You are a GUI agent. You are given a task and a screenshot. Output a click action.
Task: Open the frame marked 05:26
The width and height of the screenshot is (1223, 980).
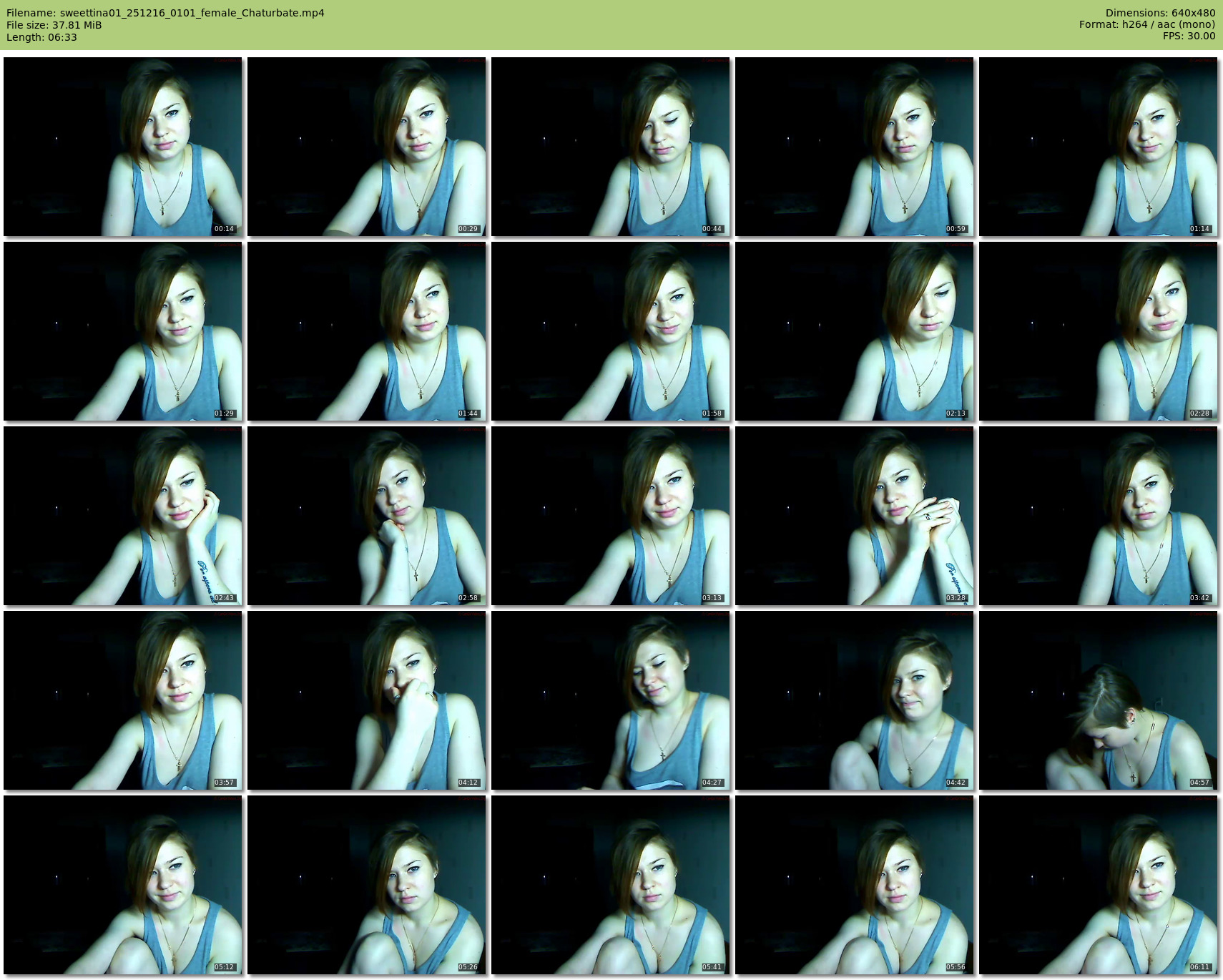367,885
